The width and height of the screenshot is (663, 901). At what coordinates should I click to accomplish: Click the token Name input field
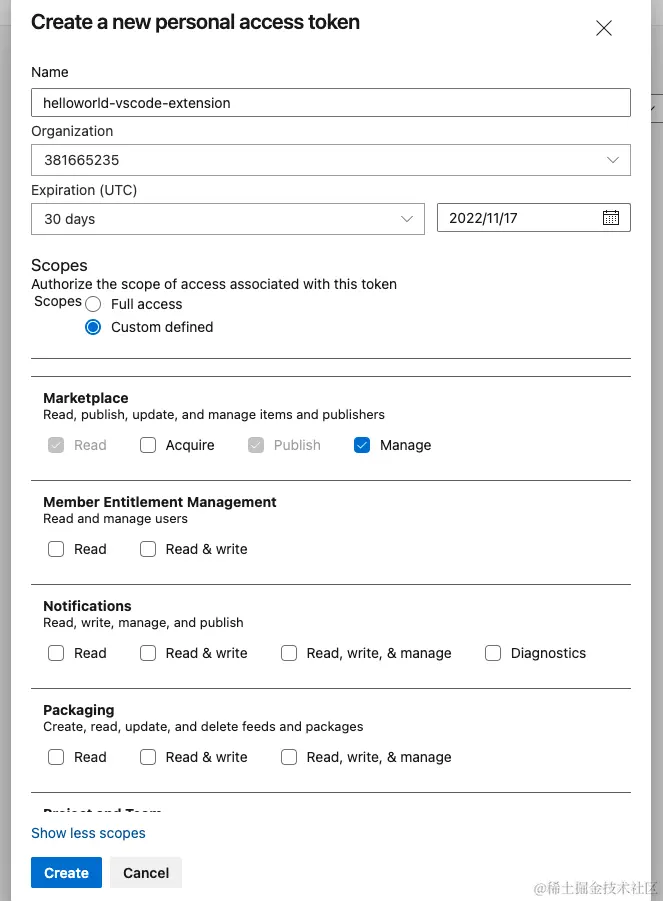[x=330, y=103]
